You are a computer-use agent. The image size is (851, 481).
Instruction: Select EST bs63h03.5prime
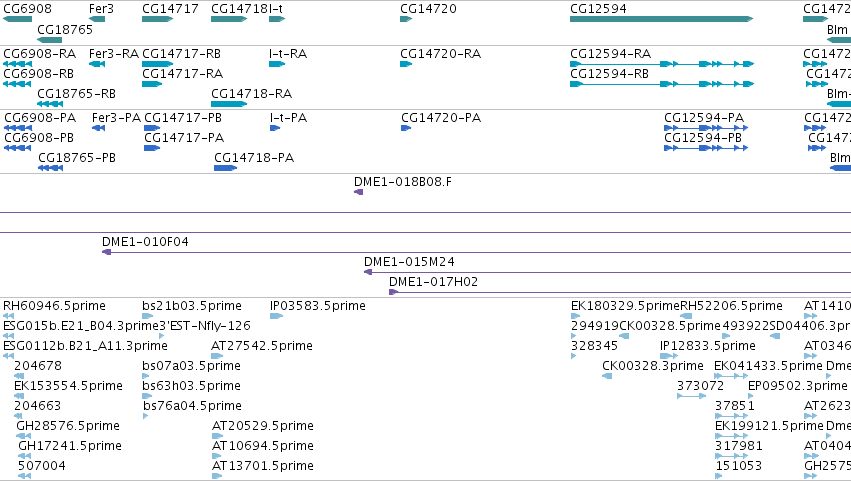click(191, 387)
